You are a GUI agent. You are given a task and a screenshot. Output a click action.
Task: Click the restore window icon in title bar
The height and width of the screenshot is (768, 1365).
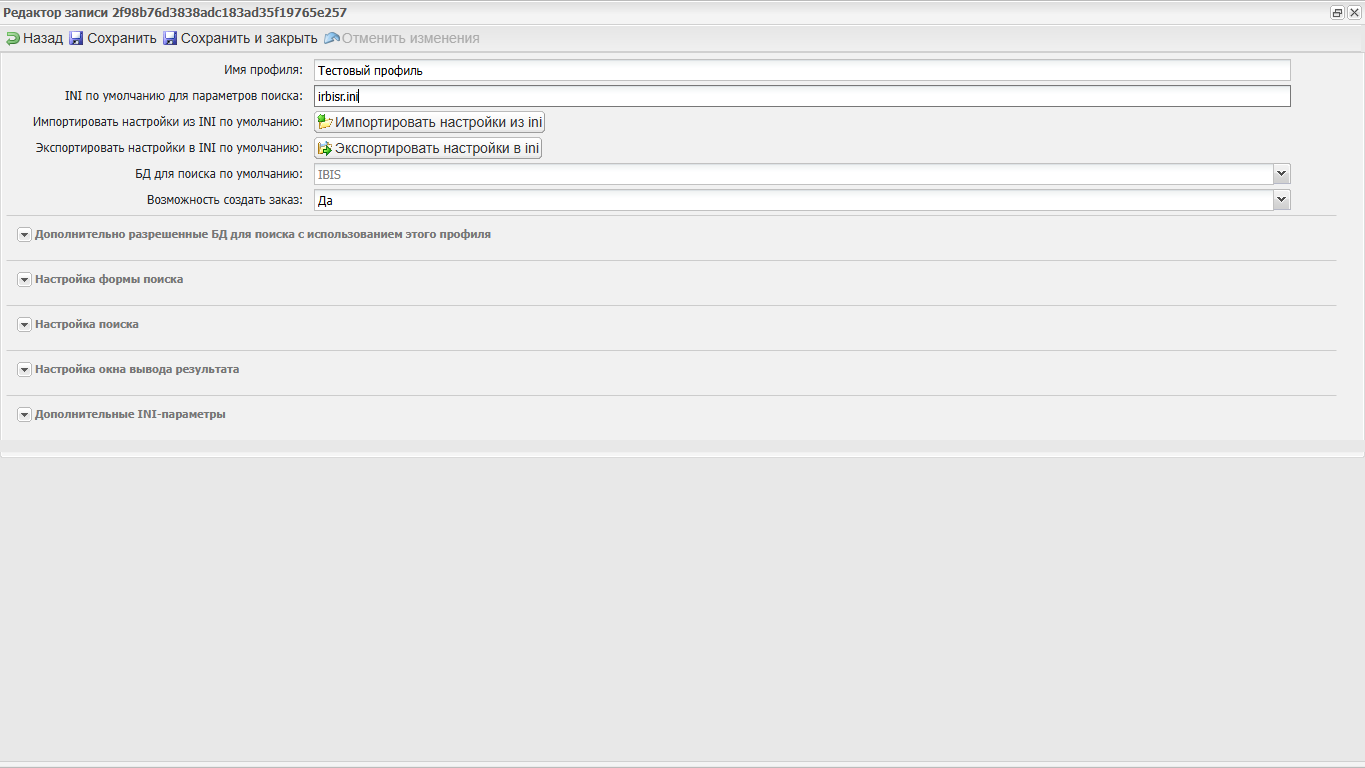1337,13
